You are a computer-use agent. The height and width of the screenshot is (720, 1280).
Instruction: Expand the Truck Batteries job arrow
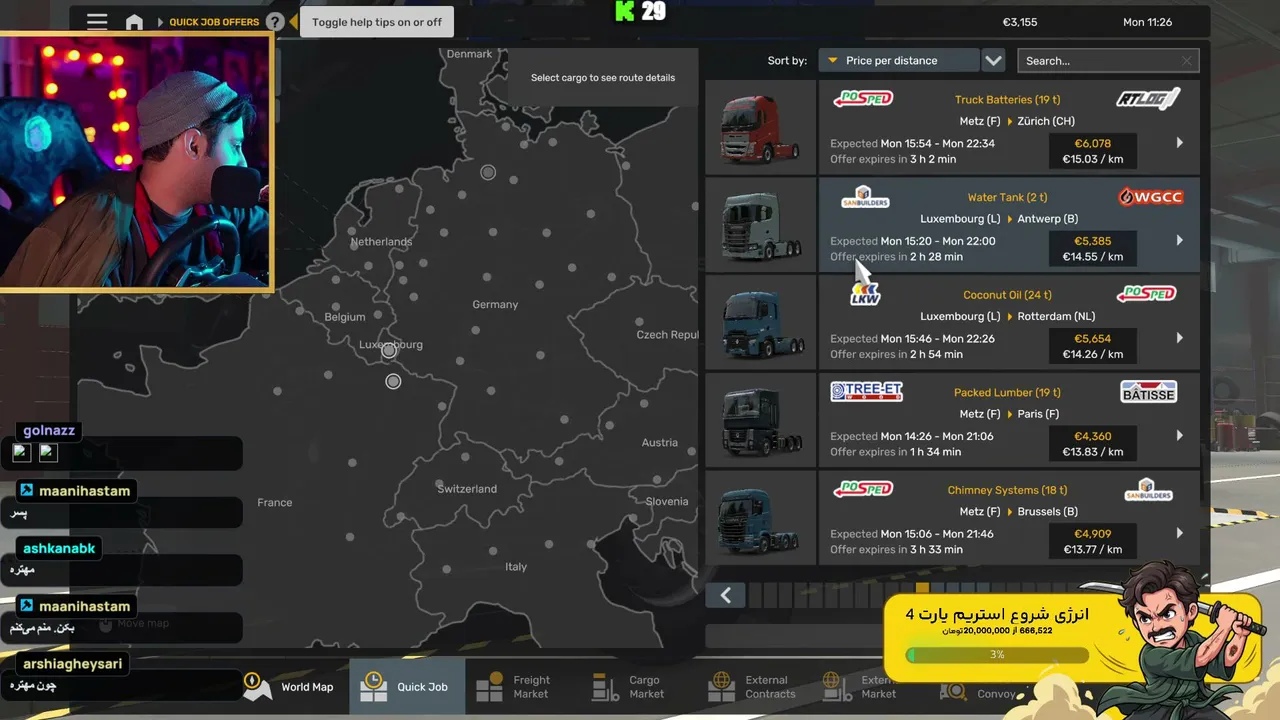tap(1180, 143)
